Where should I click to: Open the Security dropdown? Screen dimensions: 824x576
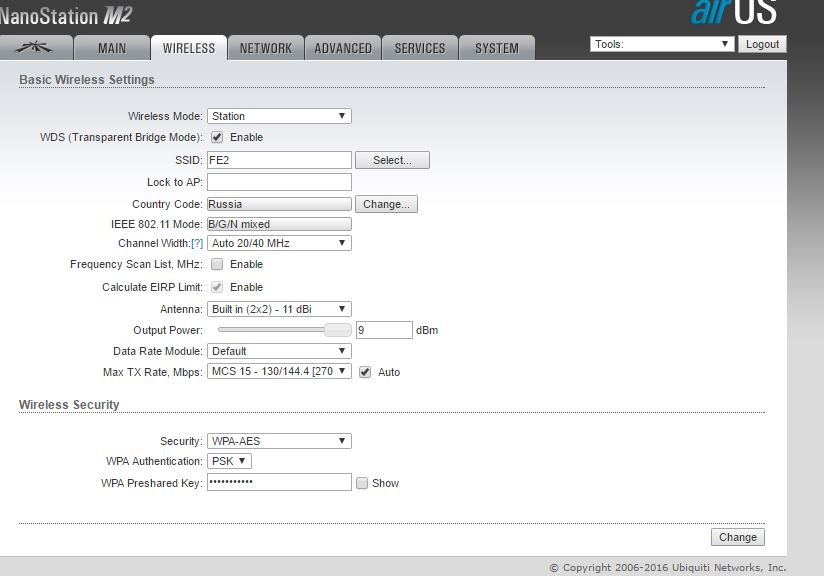click(x=279, y=441)
